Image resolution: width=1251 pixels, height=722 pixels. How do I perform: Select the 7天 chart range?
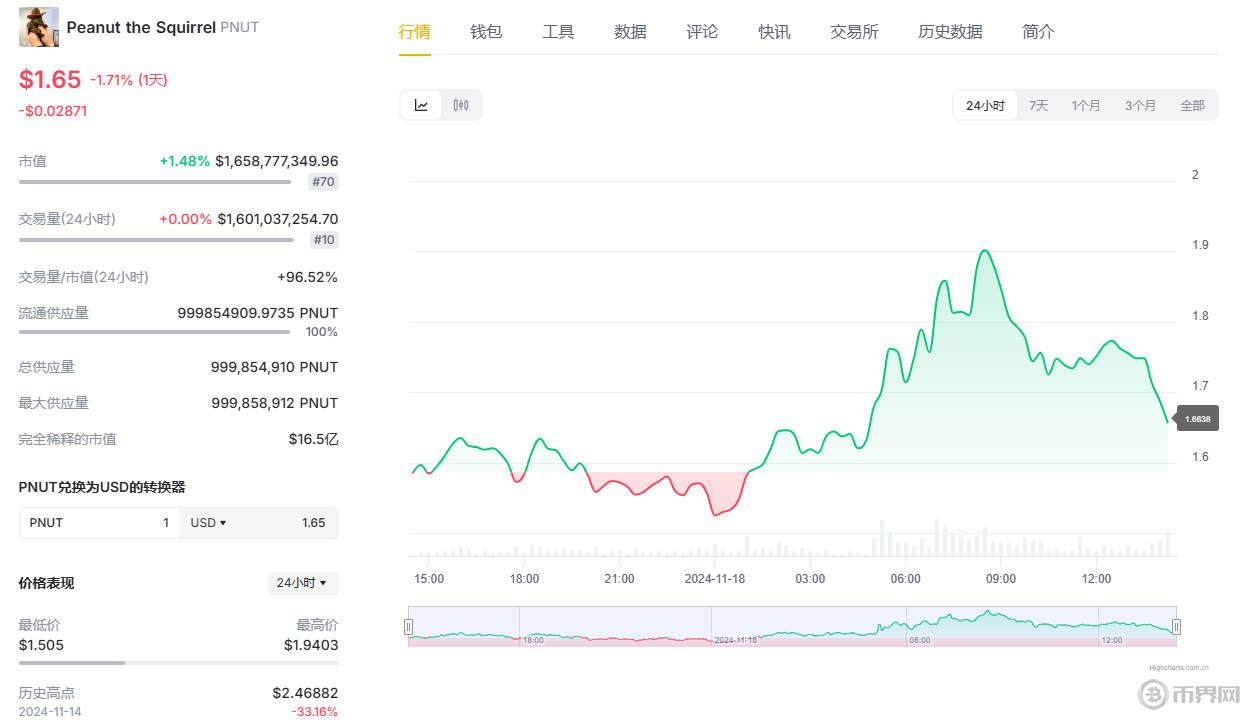[1038, 105]
